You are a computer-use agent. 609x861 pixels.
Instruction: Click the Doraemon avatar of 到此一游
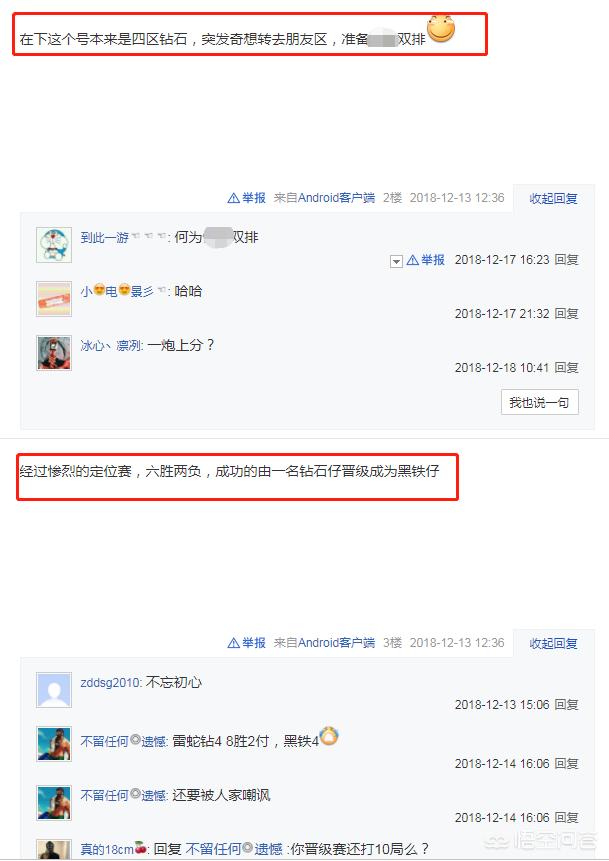pos(54,244)
